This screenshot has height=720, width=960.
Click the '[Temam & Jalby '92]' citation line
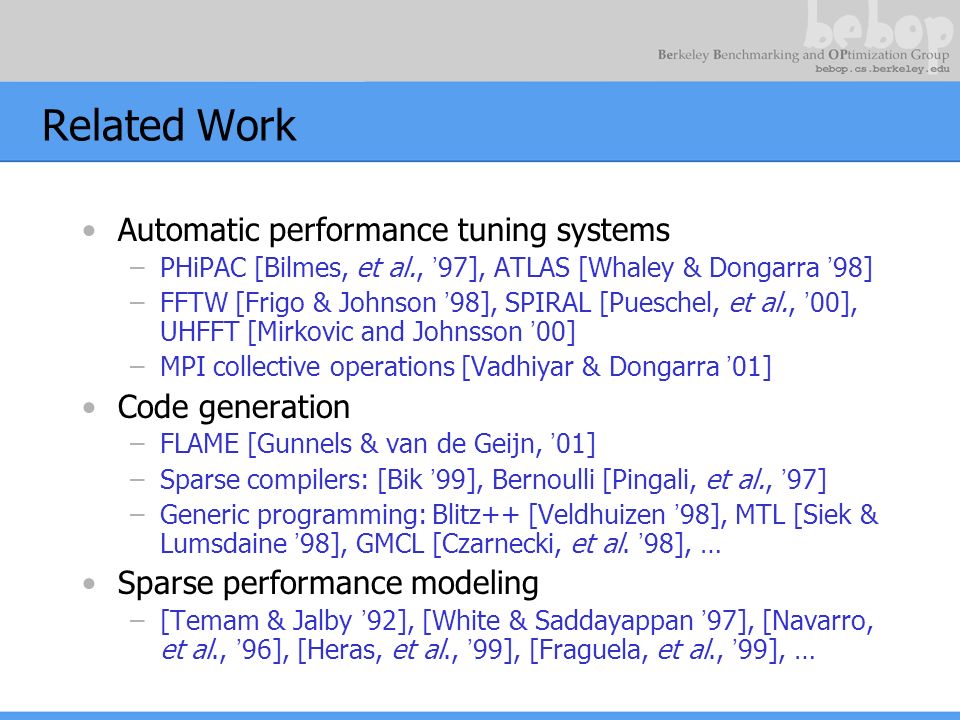pos(517,621)
